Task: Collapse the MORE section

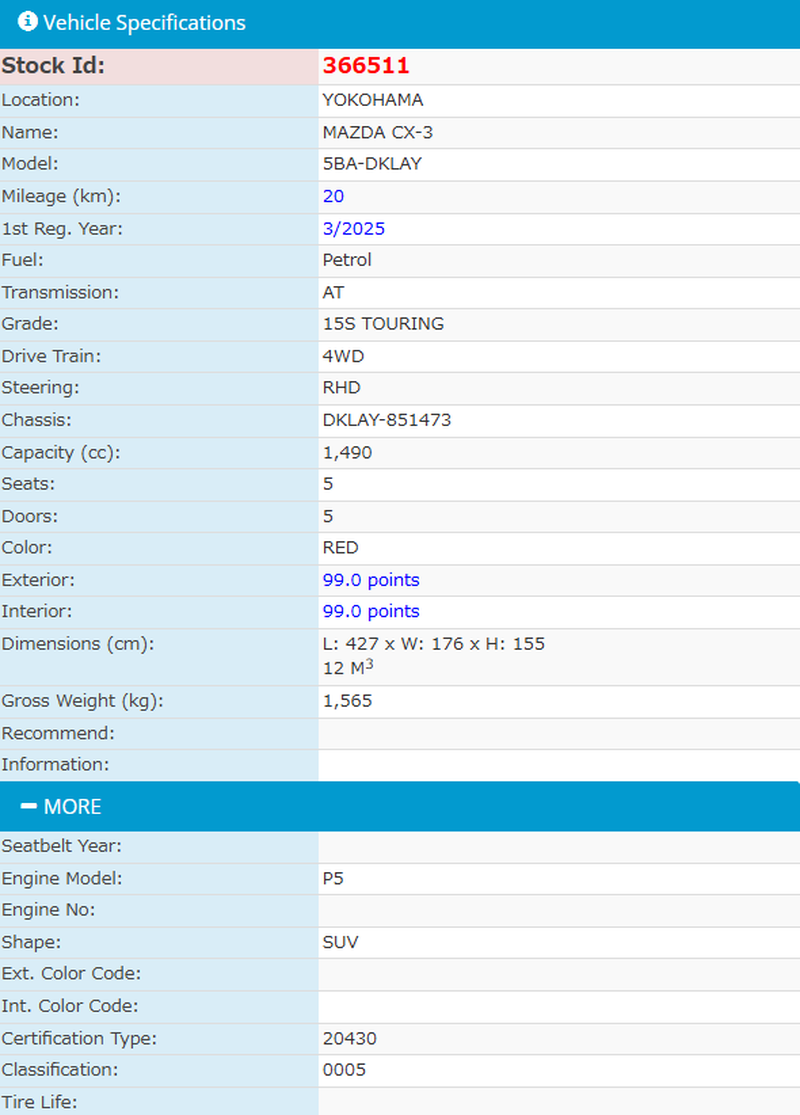Action: (x=400, y=806)
